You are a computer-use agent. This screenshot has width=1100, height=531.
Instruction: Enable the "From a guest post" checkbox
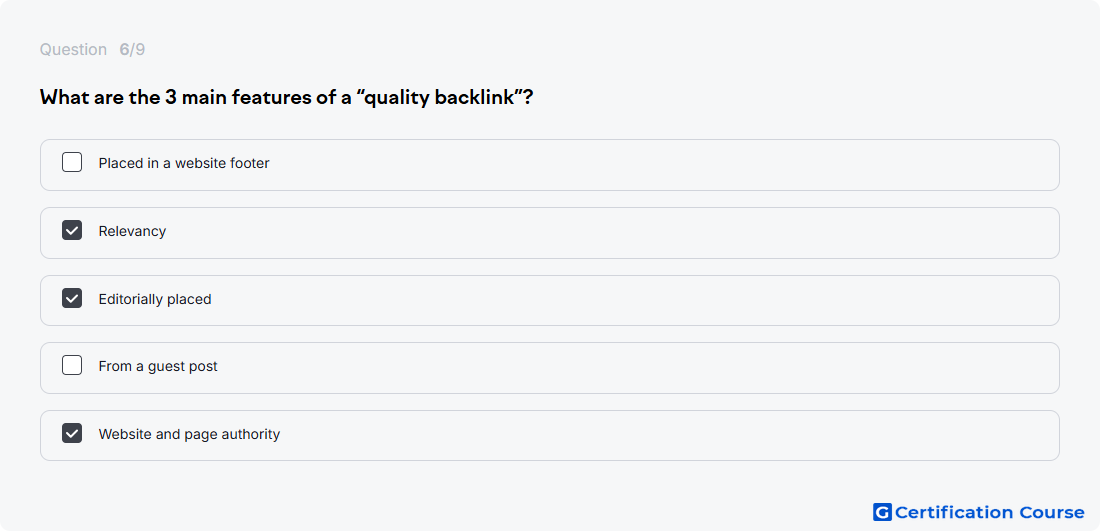coord(72,365)
